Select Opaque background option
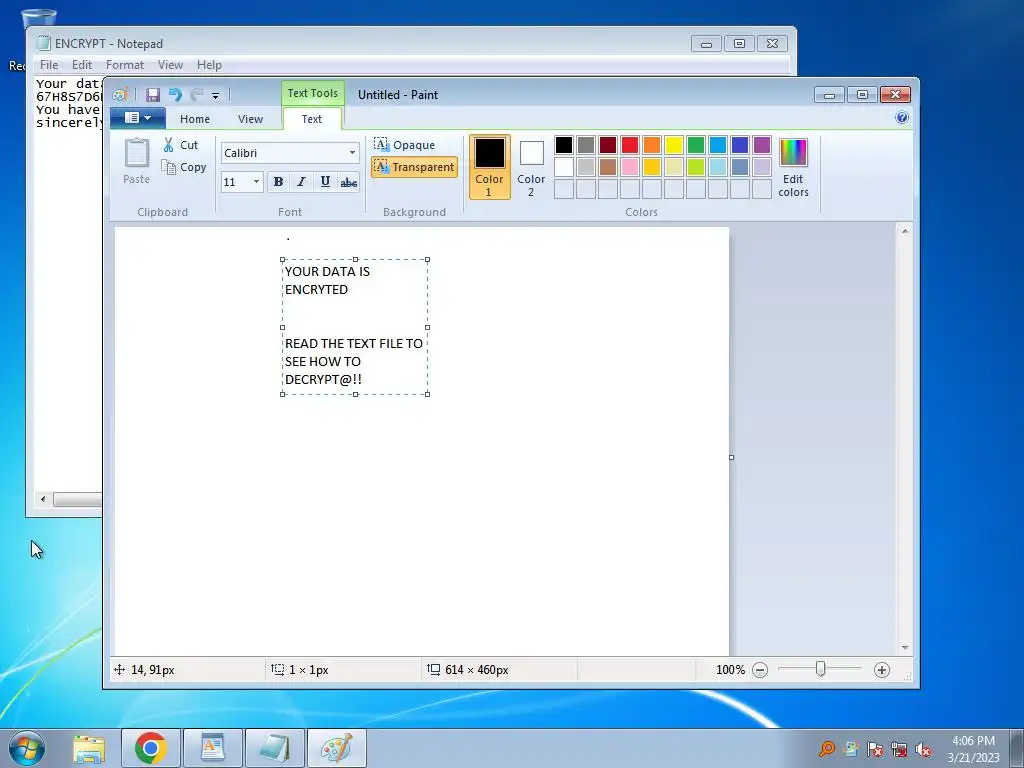This screenshot has height=768, width=1024. (404, 144)
